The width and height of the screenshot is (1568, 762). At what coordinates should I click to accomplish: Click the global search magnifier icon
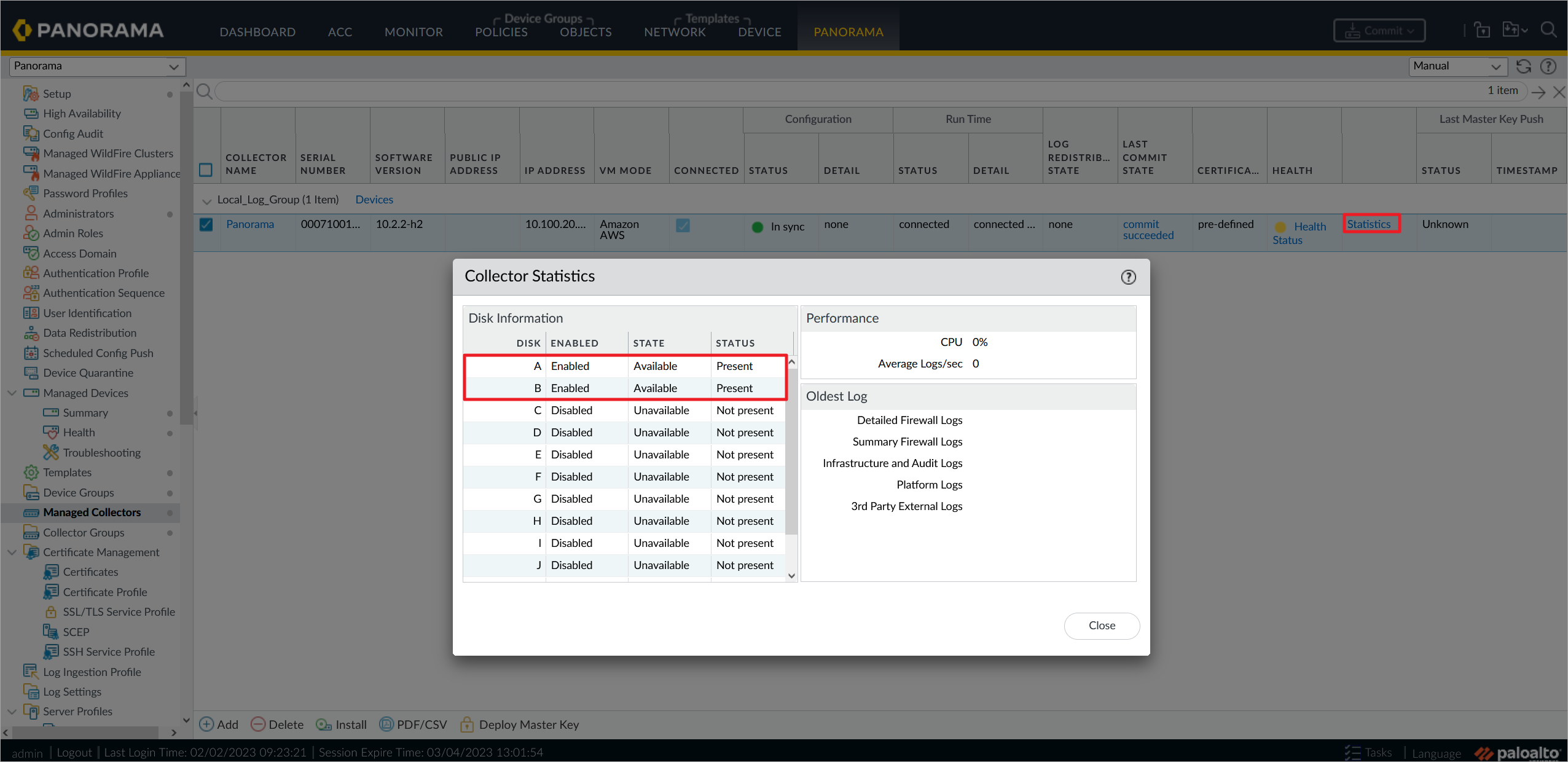1549,30
